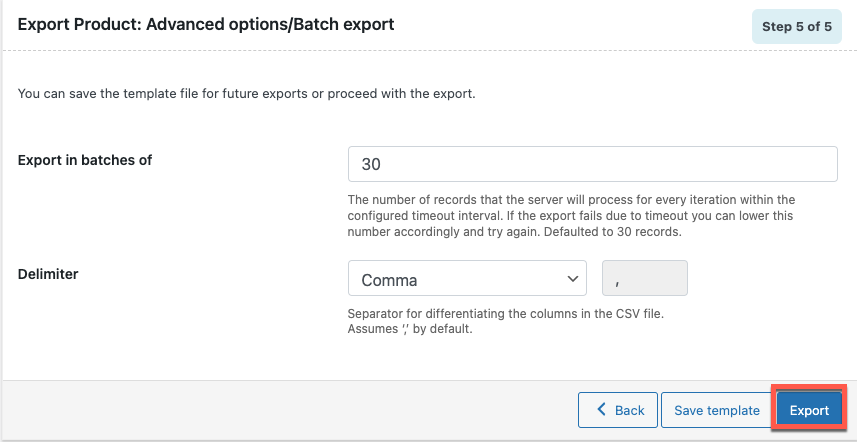Click the 'Export in batches of' label

(x=85, y=160)
